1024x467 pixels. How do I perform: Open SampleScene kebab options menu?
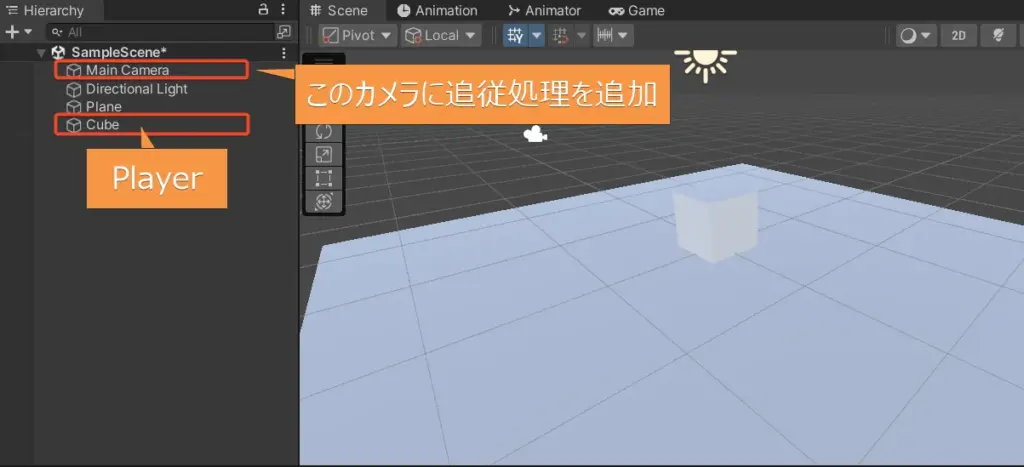pos(283,53)
